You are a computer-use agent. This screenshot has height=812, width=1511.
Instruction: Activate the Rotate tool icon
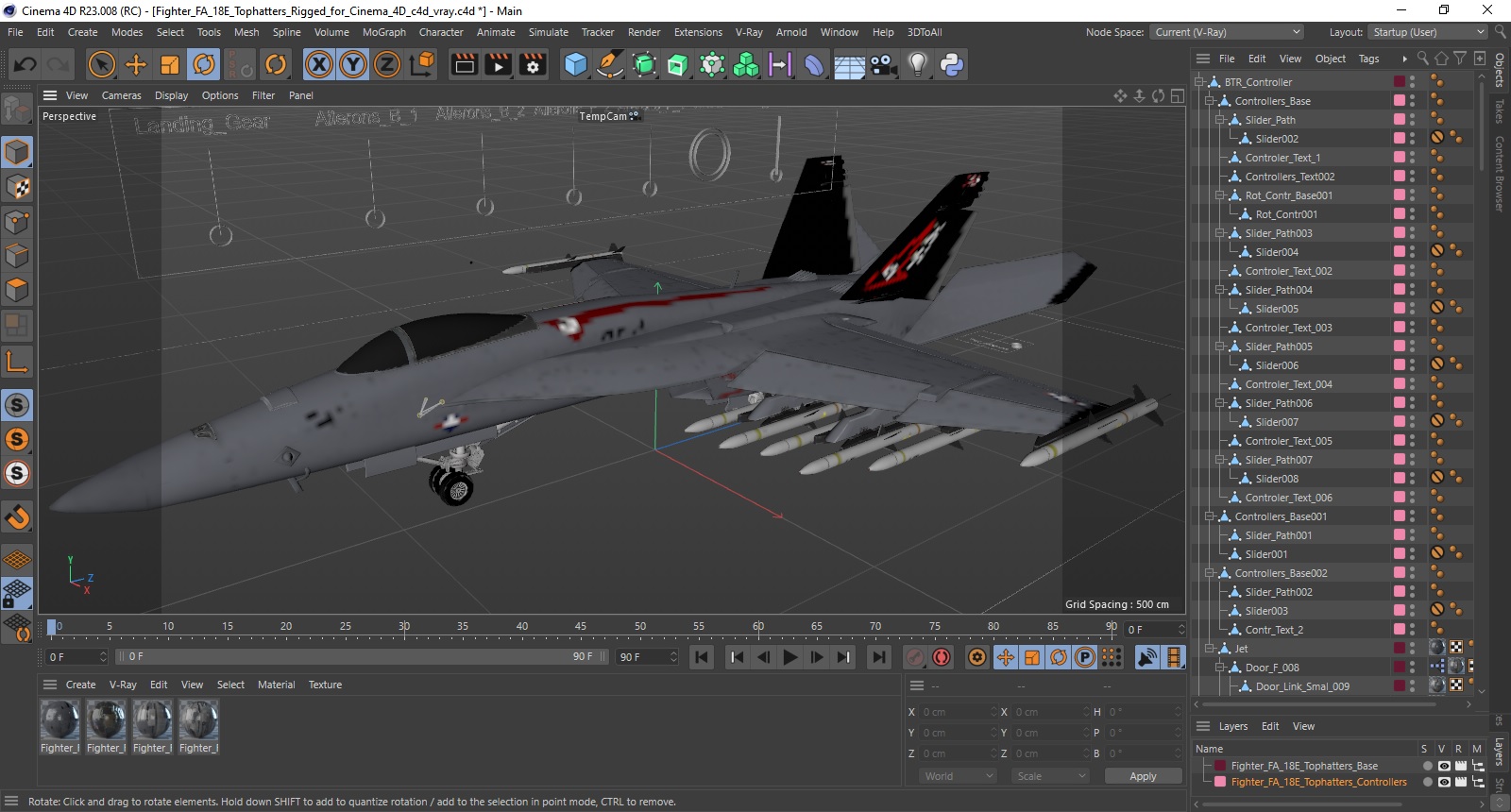tap(204, 64)
